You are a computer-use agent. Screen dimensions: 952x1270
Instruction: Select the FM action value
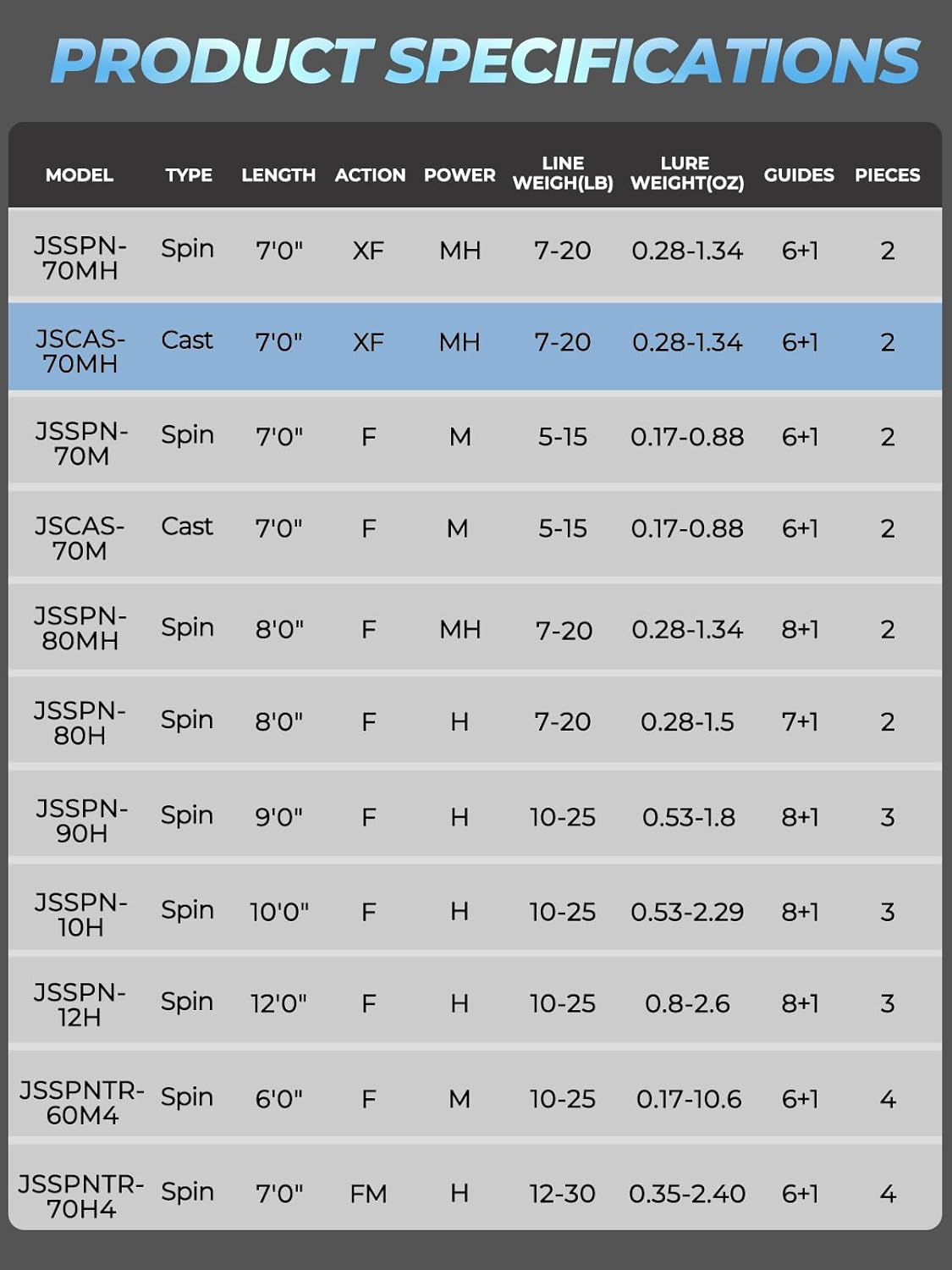coord(368,1194)
